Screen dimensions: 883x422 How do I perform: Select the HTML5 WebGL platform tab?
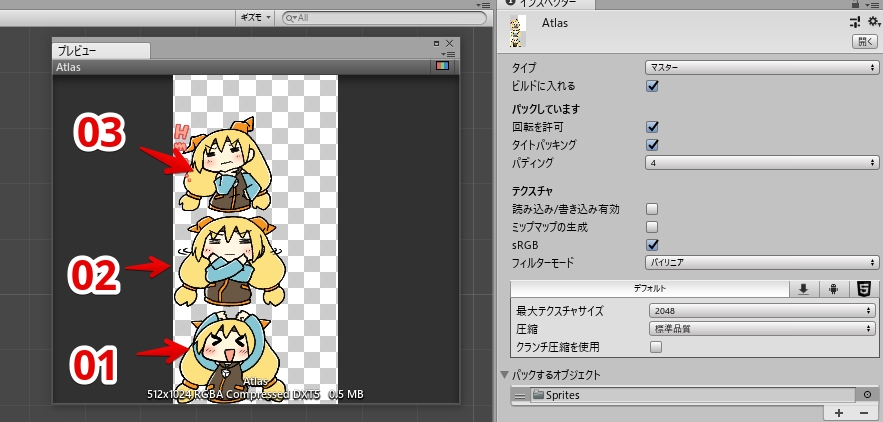863,289
